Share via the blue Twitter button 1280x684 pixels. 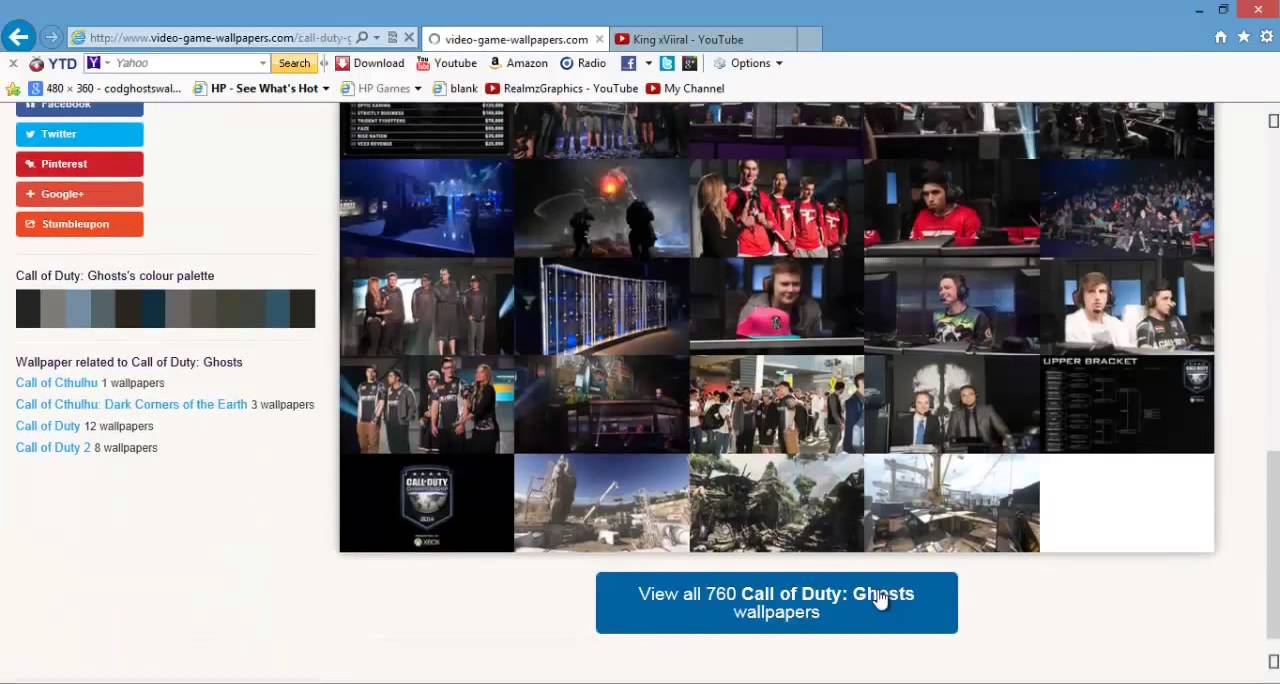pyautogui.click(x=80, y=134)
